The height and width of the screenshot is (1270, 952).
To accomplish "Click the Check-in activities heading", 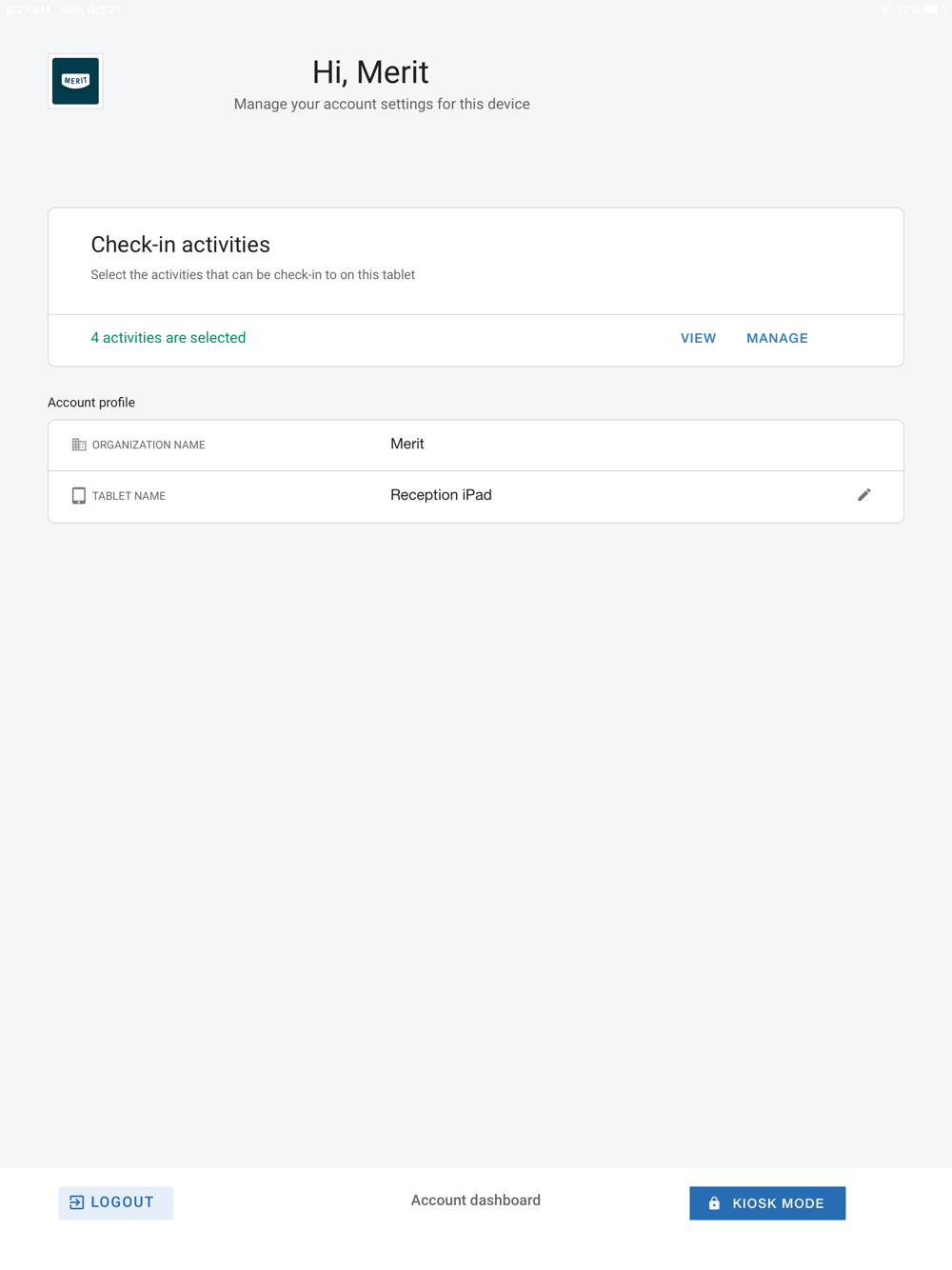I will [x=181, y=245].
